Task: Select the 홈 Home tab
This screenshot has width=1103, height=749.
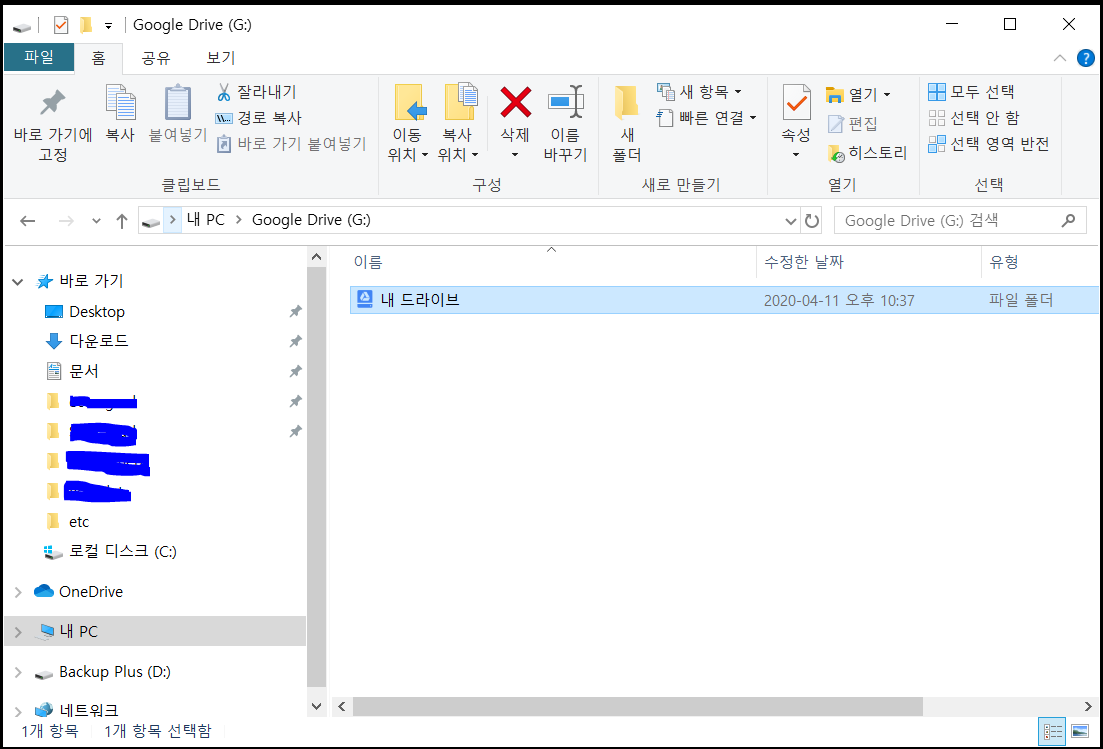Action: tap(98, 58)
